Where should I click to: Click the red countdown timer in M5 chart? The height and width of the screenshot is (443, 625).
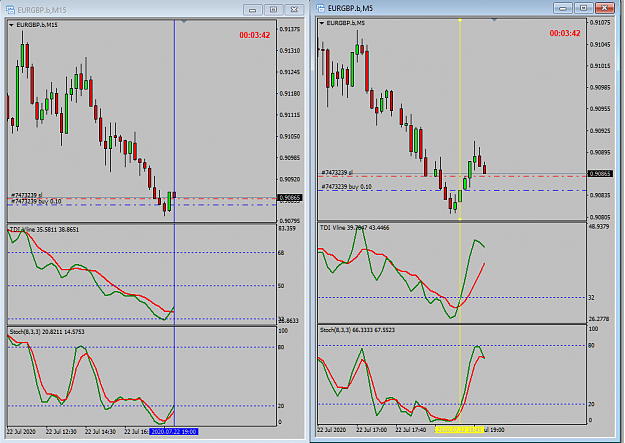(565, 33)
